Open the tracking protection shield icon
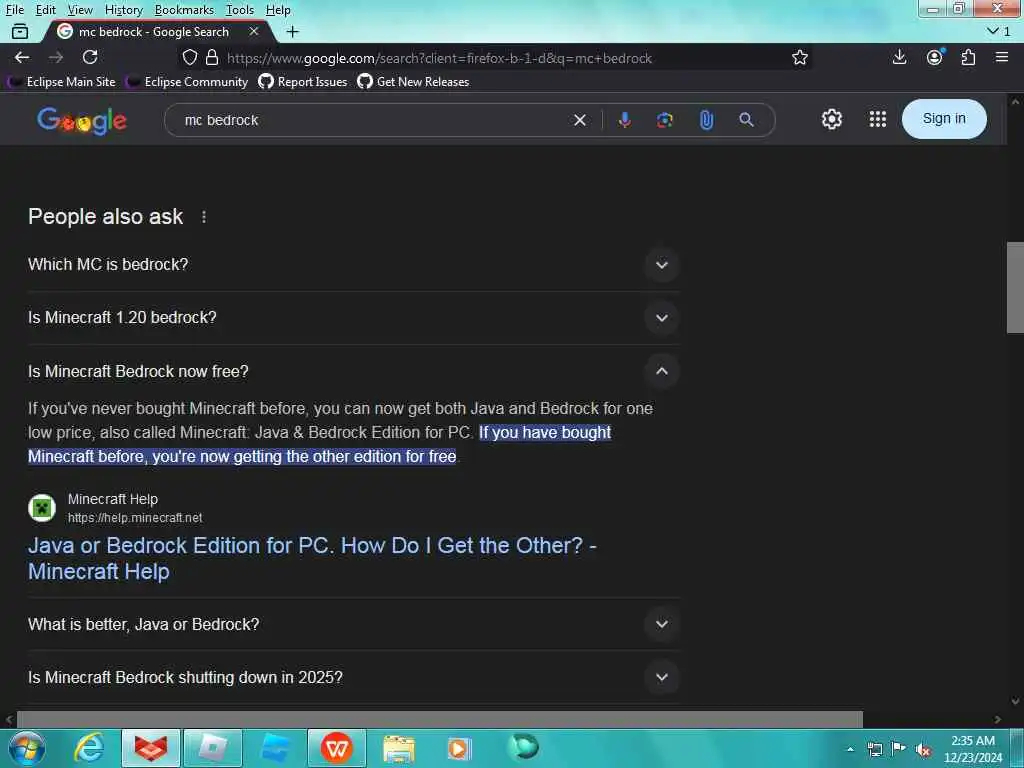1024x768 pixels. 189,57
